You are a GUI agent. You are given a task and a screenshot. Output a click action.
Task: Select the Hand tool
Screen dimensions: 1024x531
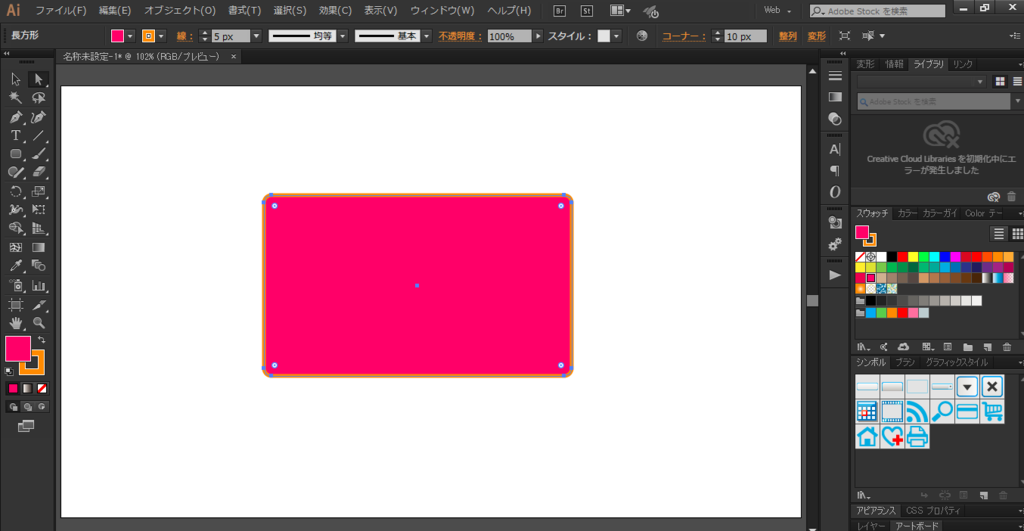coord(16,323)
